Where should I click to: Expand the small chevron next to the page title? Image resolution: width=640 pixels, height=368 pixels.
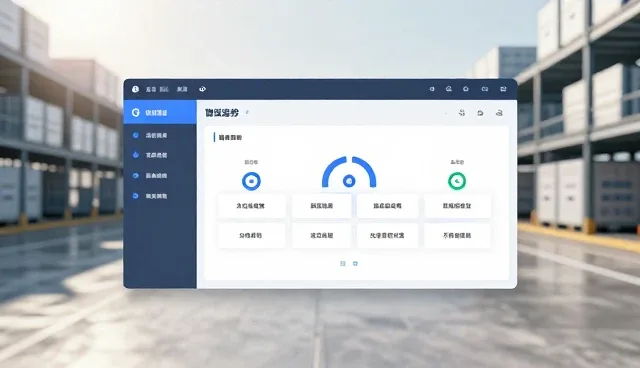[247, 112]
